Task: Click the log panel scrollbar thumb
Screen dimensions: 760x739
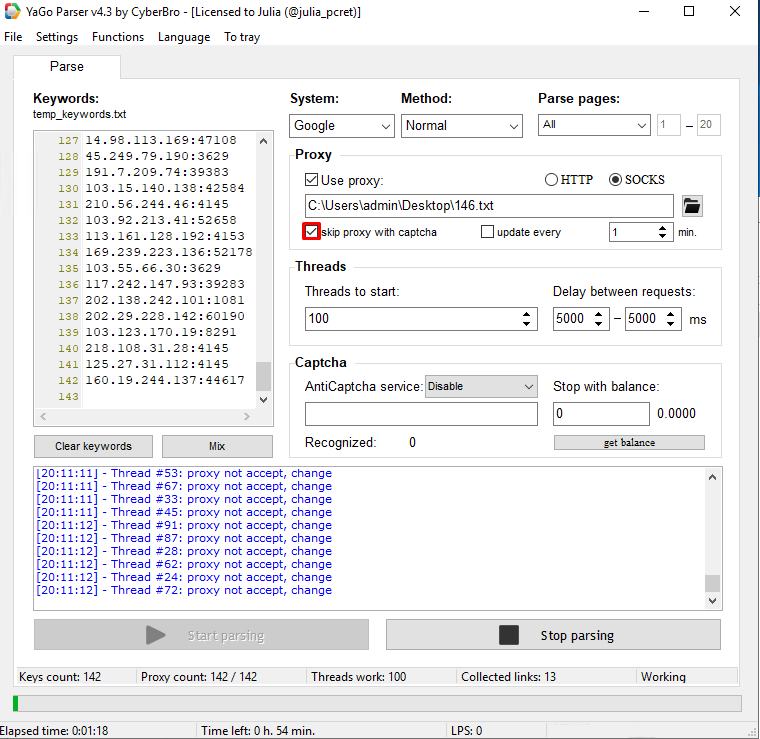Action: click(712, 583)
